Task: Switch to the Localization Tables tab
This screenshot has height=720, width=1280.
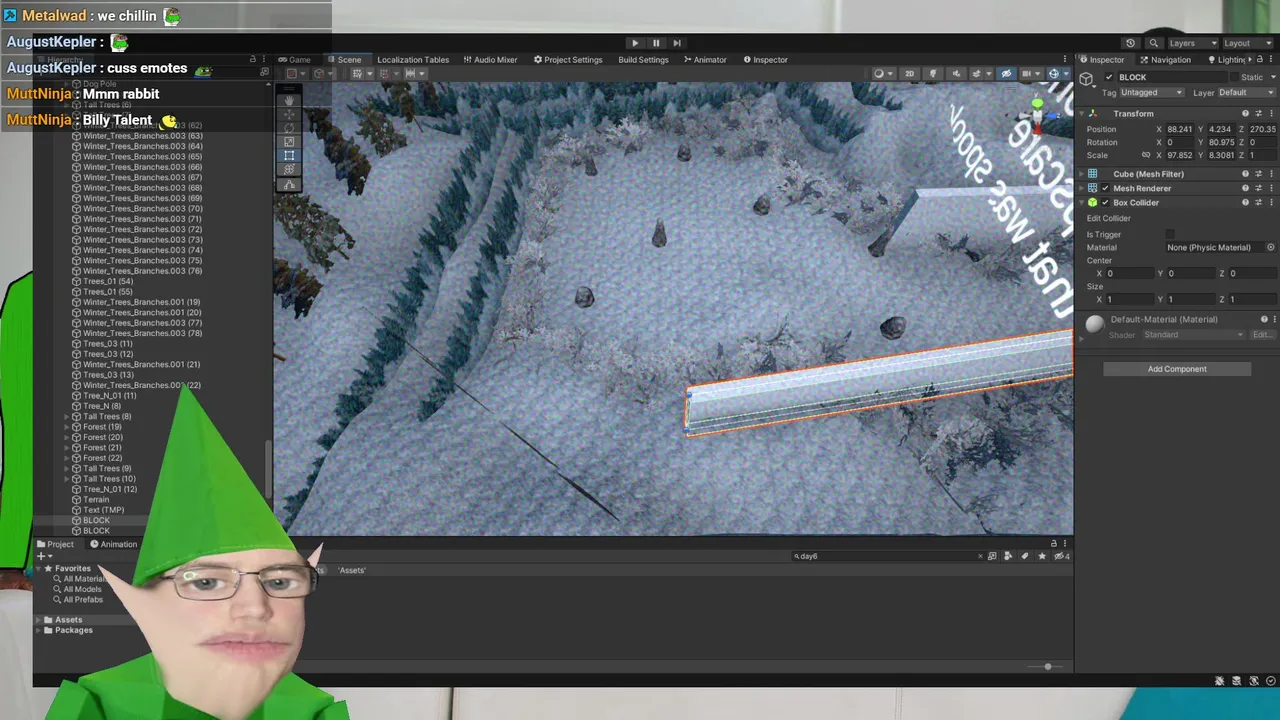Action: tap(413, 59)
